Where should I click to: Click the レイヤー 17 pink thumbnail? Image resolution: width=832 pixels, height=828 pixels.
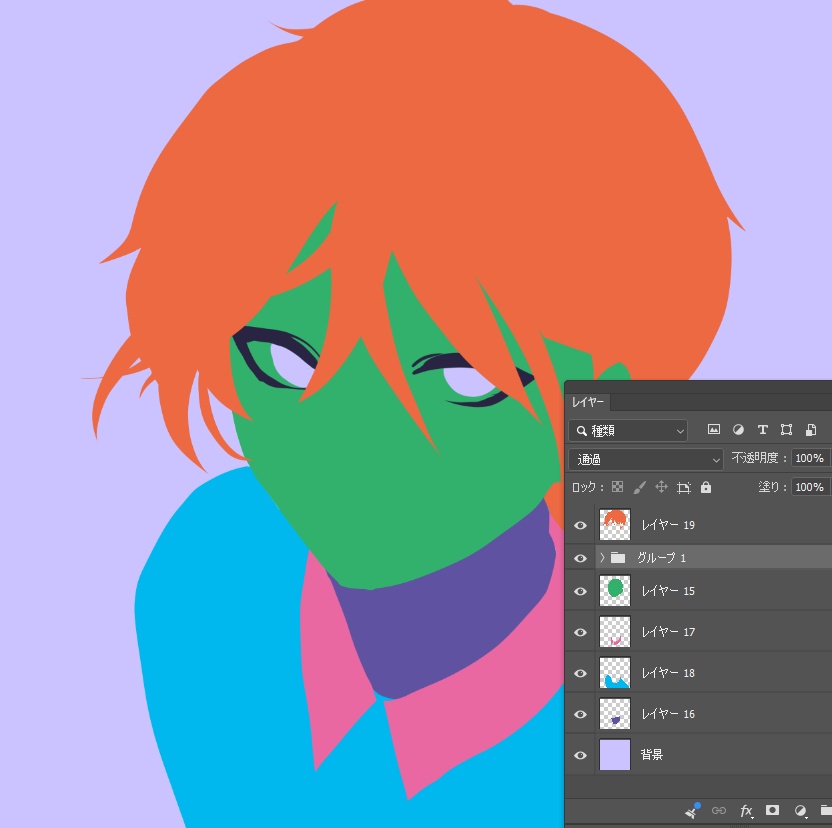[x=615, y=632]
